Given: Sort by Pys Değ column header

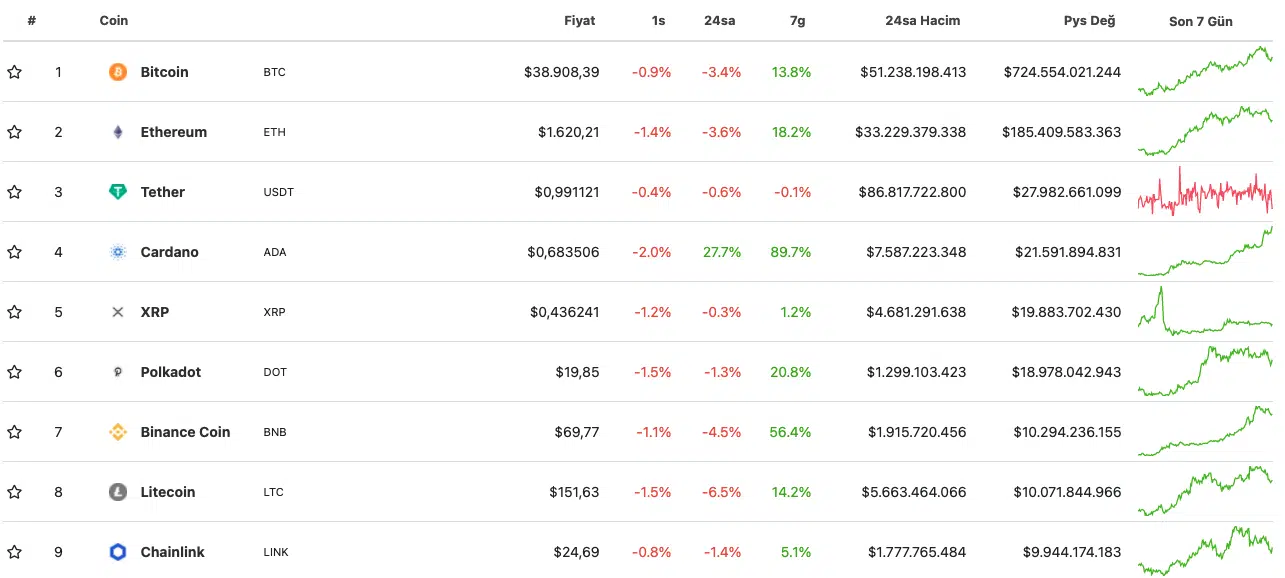Looking at the screenshot, I should coord(1089,20).
